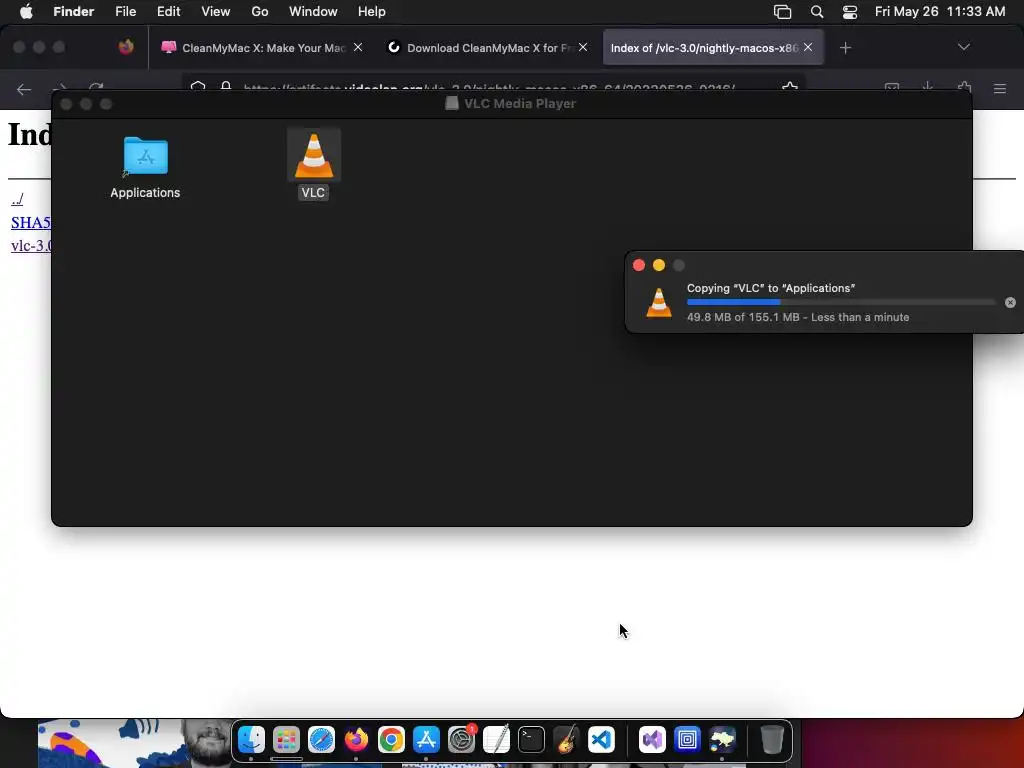Close the copy progress window with red button

[639, 265]
